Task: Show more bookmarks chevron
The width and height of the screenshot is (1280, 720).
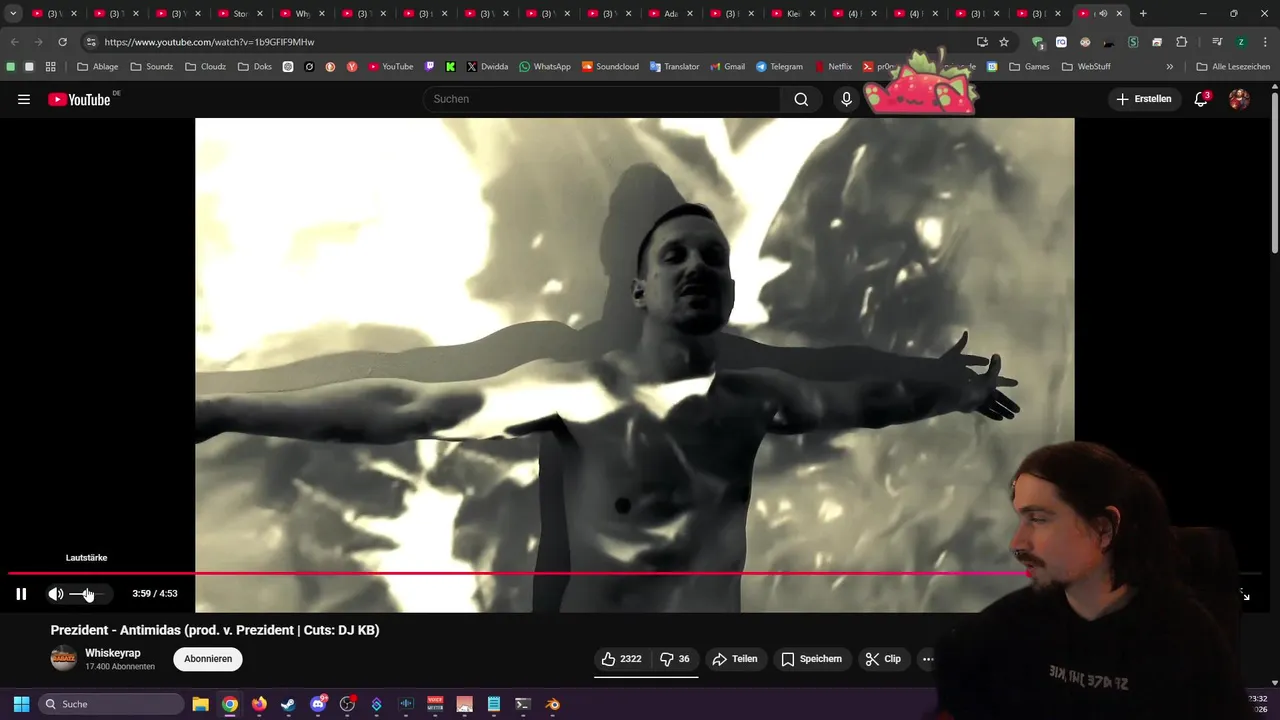Action: coord(1170,67)
